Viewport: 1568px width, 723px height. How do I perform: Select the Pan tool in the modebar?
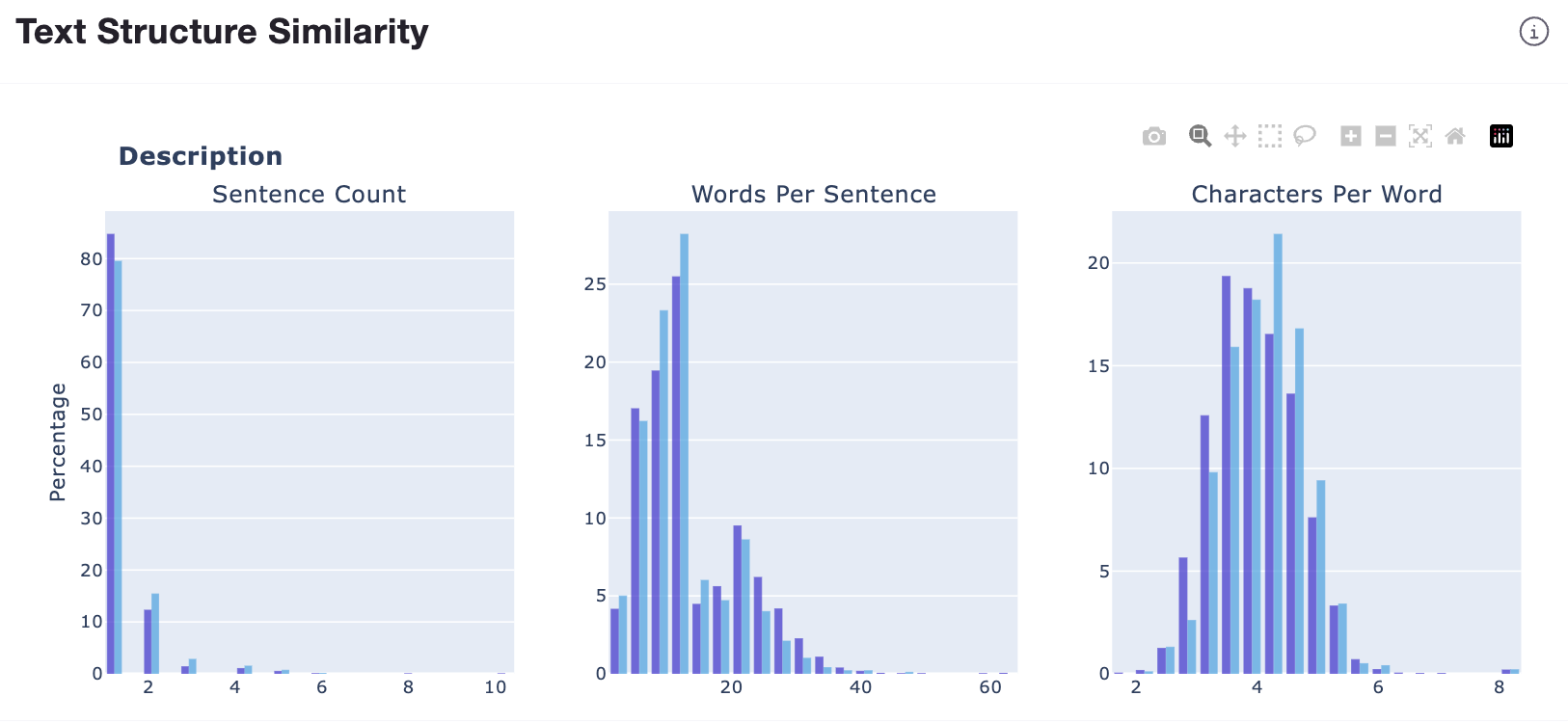tap(1235, 136)
